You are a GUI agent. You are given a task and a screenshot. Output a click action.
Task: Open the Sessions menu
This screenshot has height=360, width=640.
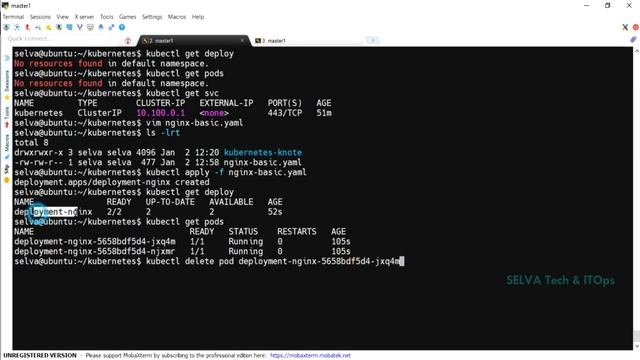[x=40, y=17]
